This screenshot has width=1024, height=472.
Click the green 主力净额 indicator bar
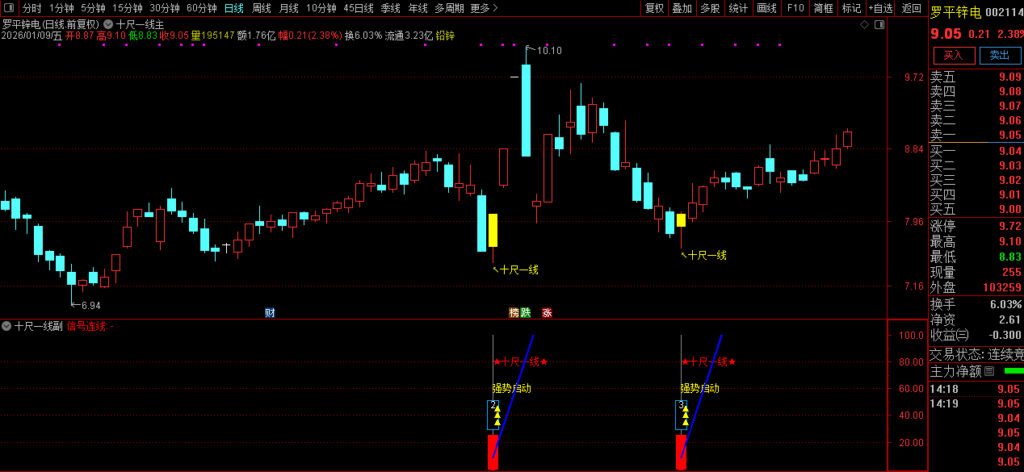pyautogui.click(x=1013, y=371)
